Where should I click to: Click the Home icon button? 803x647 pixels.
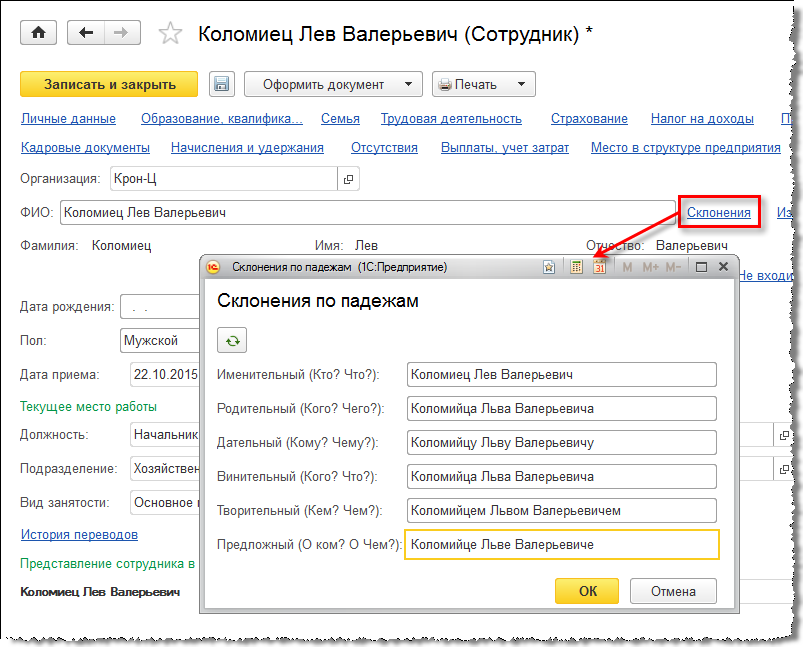click(x=39, y=33)
